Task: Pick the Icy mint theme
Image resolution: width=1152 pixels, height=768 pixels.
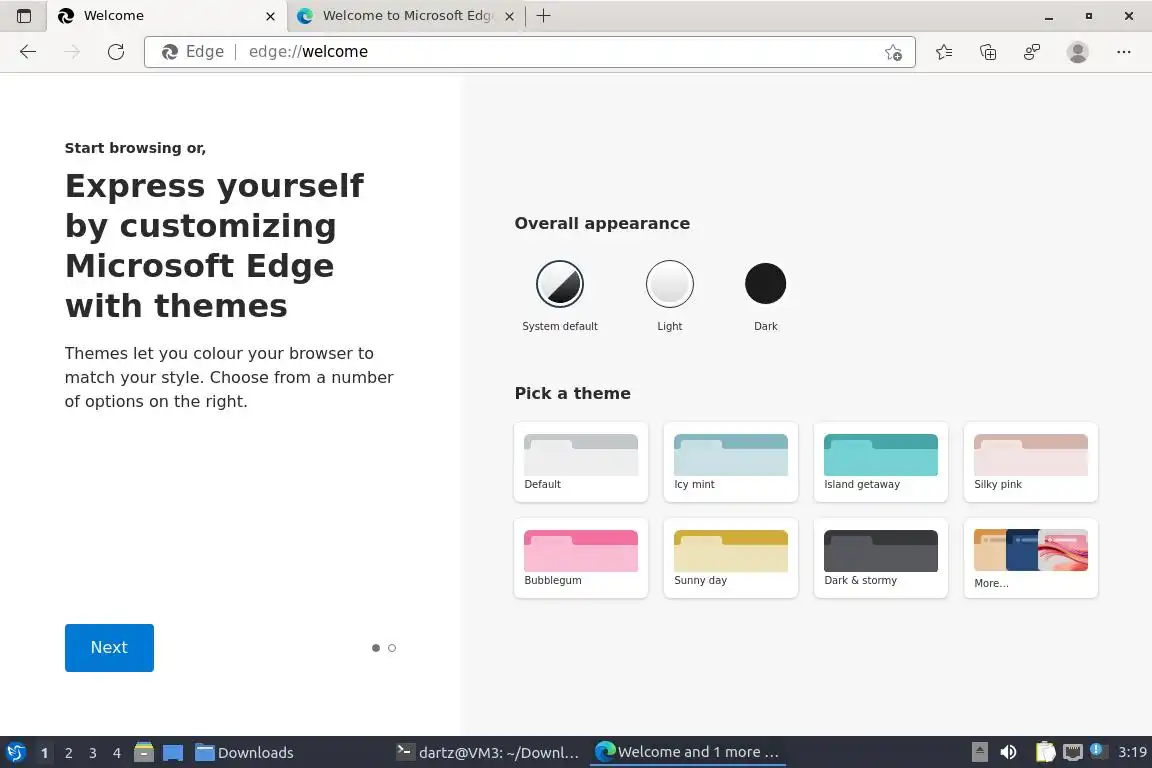Action: click(x=731, y=462)
